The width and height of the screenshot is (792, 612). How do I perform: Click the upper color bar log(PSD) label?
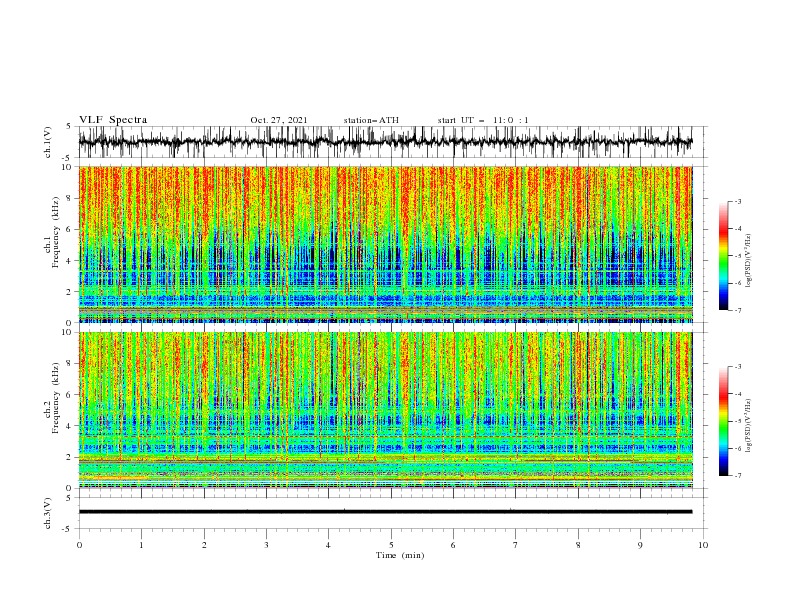(x=749, y=261)
